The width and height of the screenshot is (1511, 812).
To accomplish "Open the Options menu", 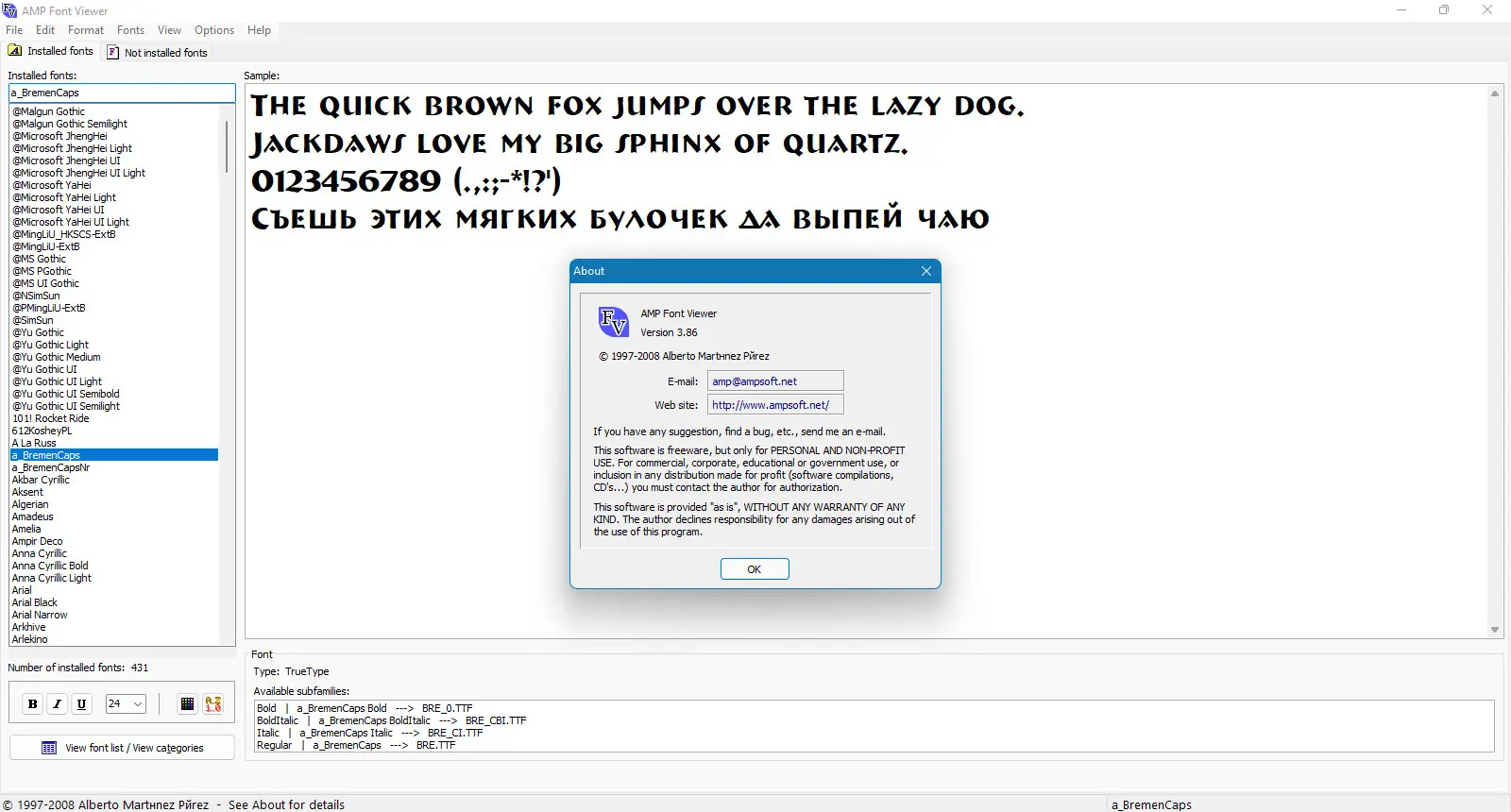I will (x=214, y=30).
